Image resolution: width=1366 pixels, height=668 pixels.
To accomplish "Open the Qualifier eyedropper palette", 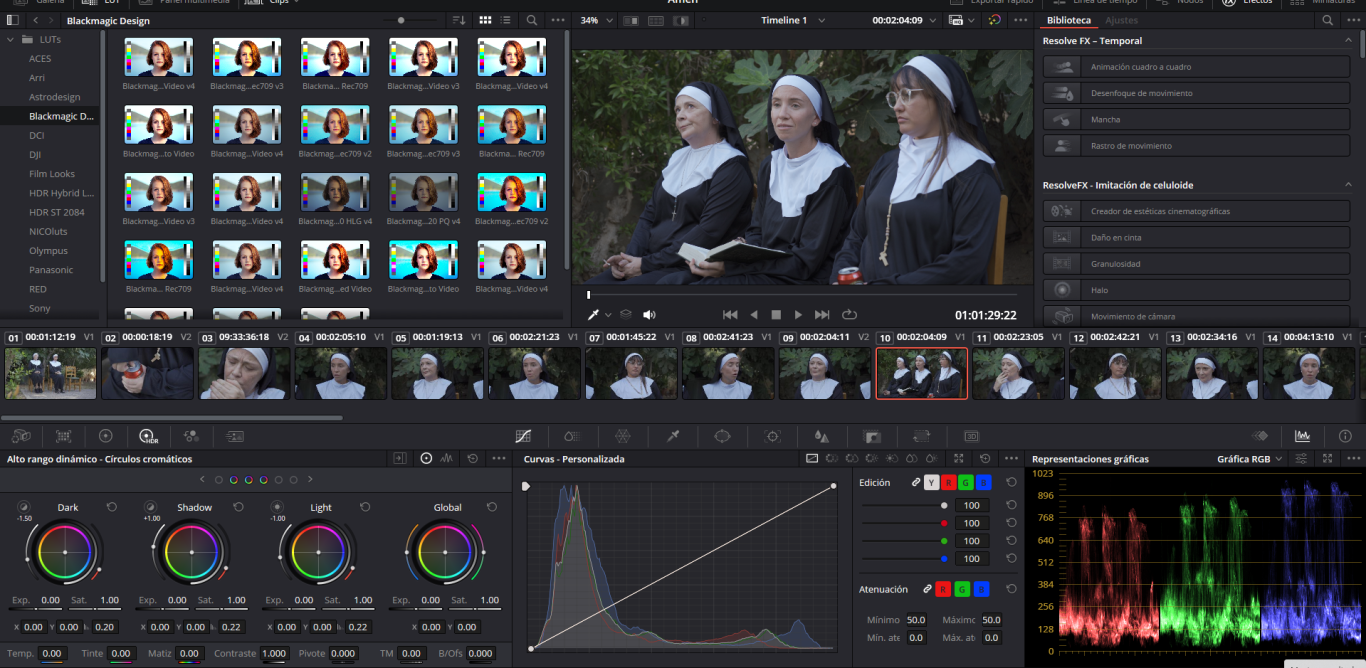I will pos(672,436).
